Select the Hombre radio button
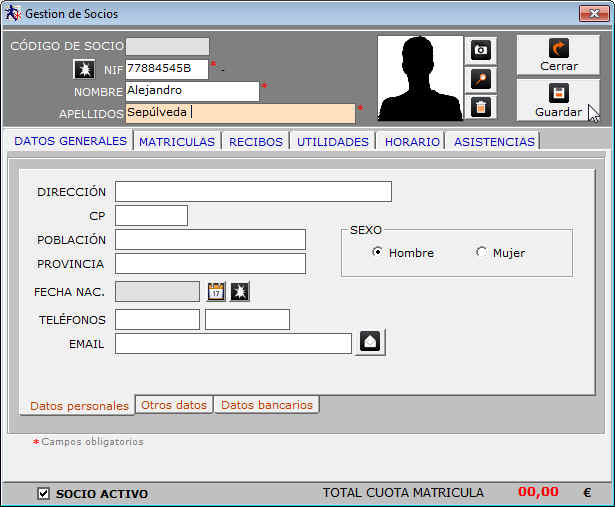The image size is (615, 507). click(377, 253)
